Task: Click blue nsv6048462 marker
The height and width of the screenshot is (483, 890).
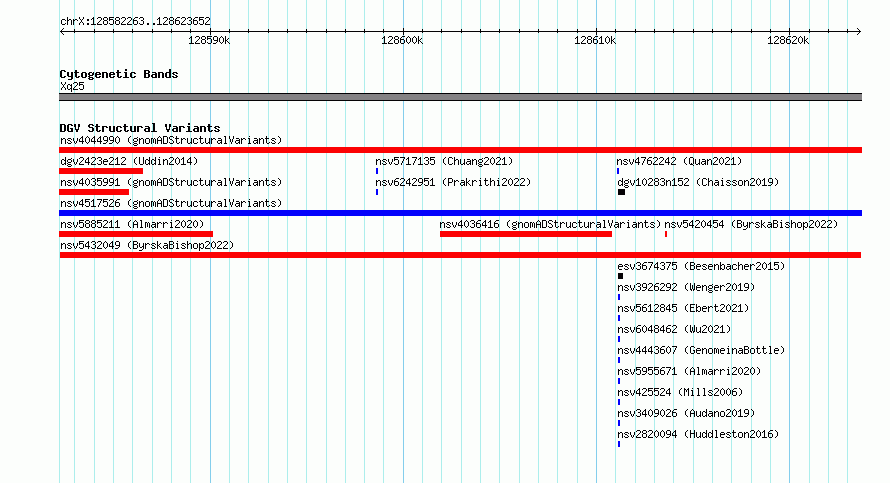Action: click(x=619, y=339)
